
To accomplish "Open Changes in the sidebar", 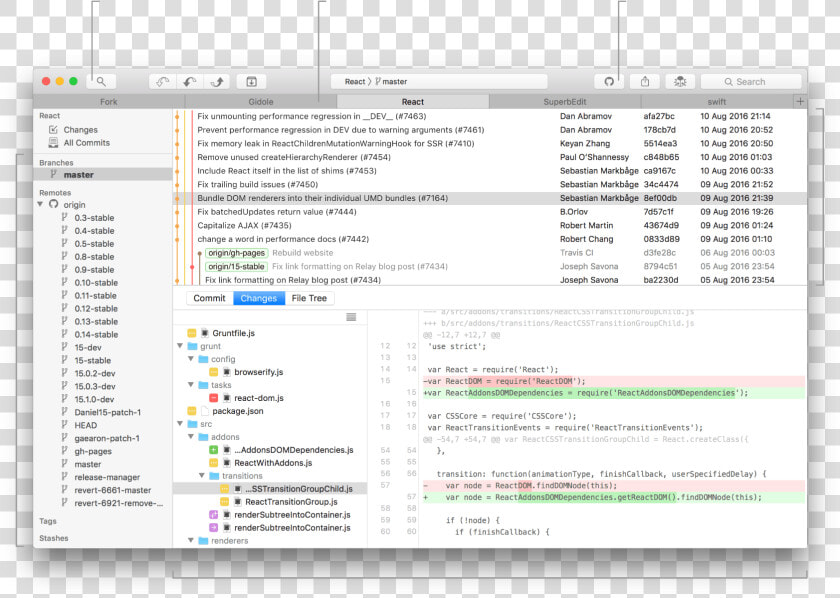I will [x=80, y=130].
